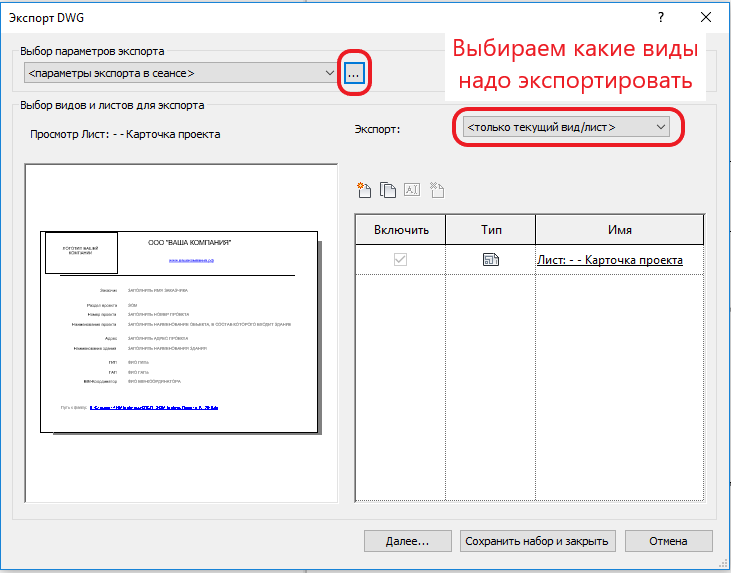Click the Имя column header

(x=619, y=230)
